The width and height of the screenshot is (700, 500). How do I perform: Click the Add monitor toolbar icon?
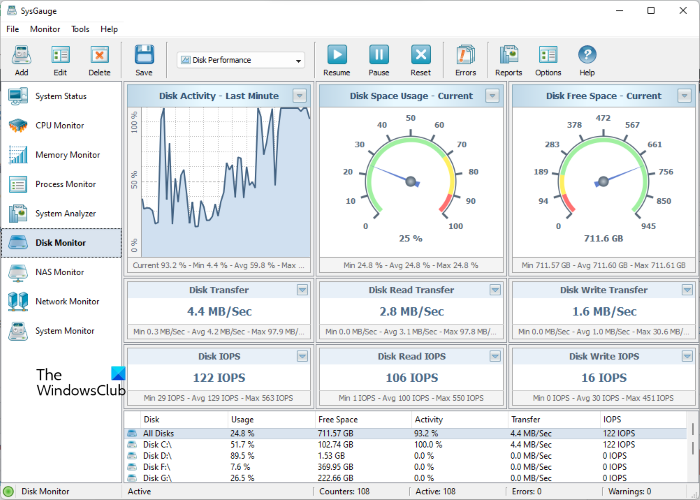click(21, 55)
